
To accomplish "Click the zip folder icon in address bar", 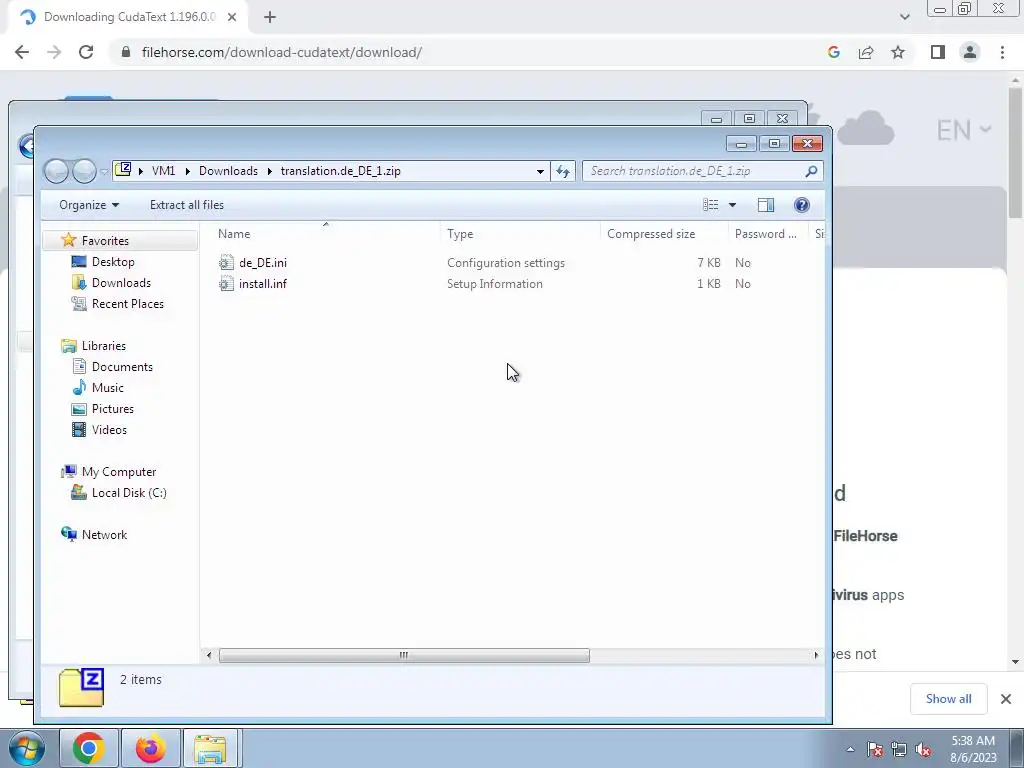I will [123, 170].
